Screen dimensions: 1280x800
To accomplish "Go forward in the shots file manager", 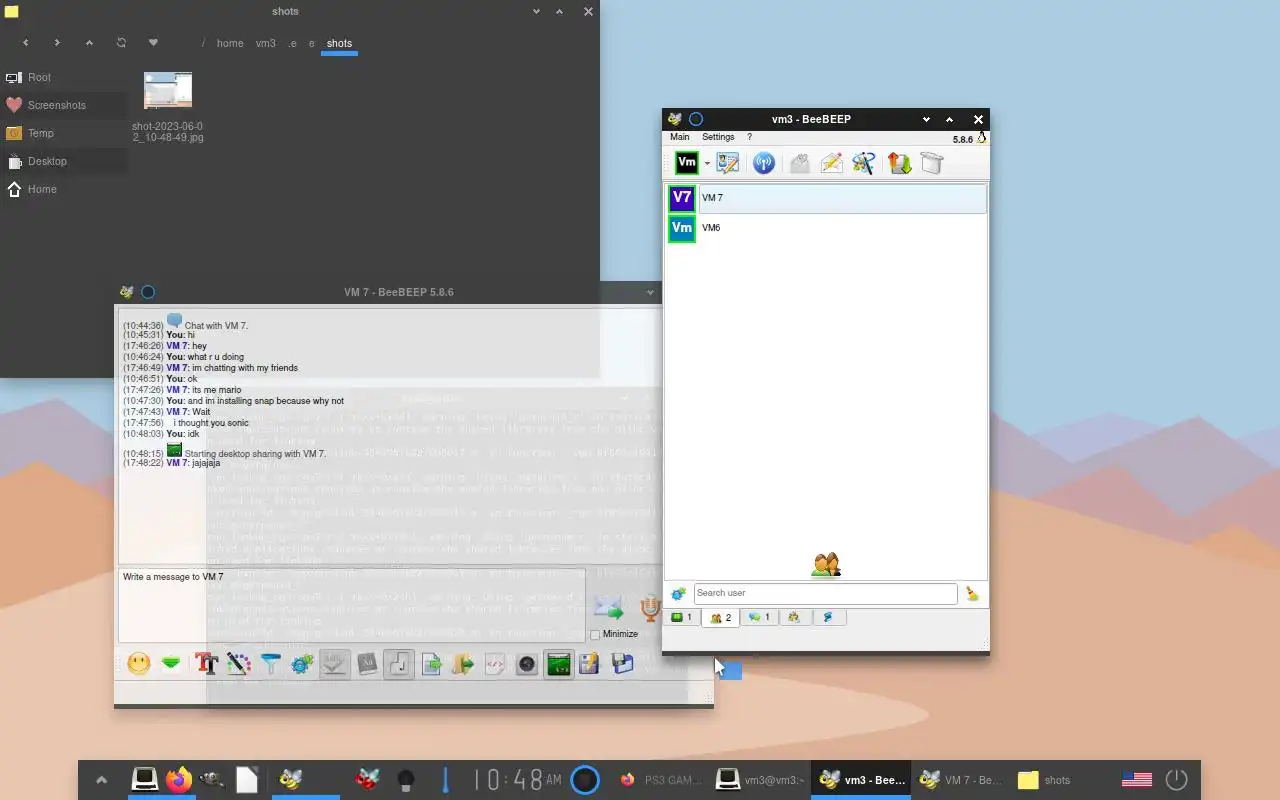I will [57, 43].
